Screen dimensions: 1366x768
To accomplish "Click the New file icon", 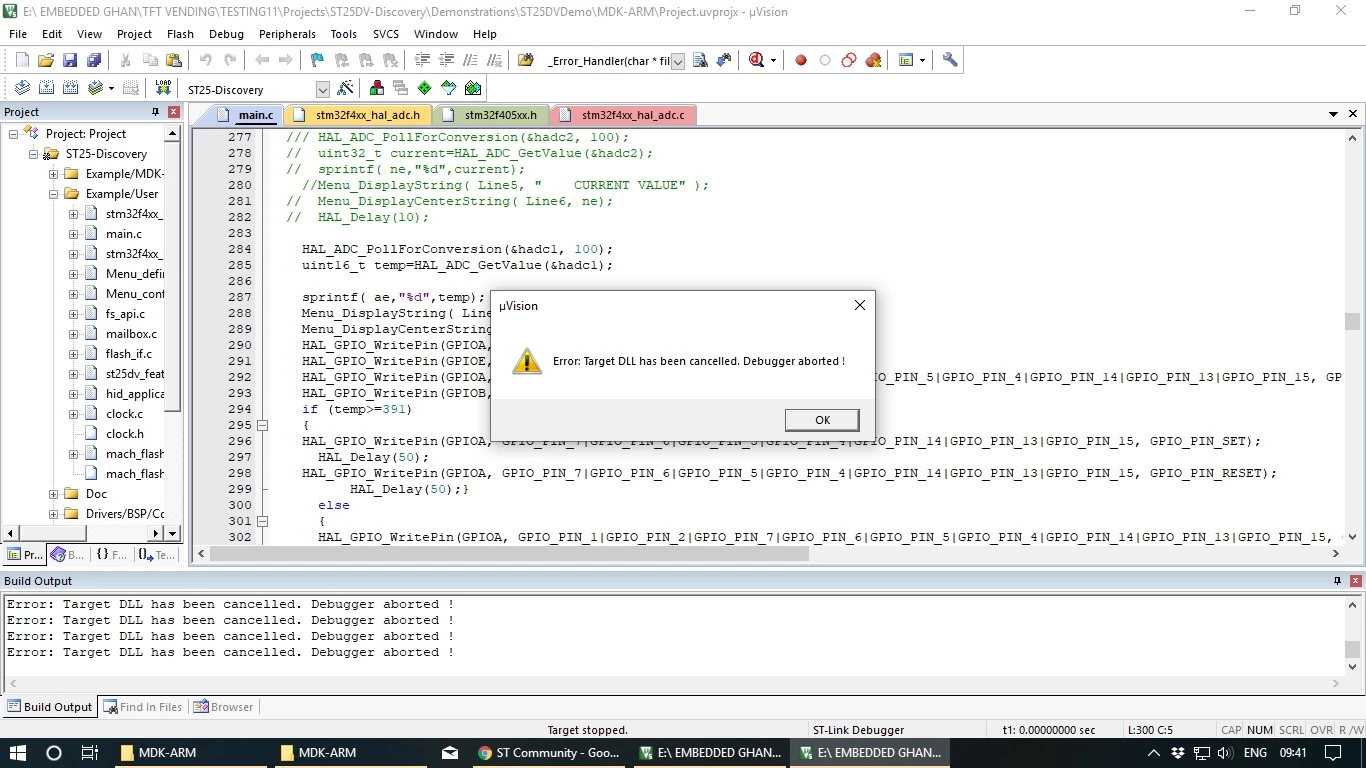I will 22,60.
